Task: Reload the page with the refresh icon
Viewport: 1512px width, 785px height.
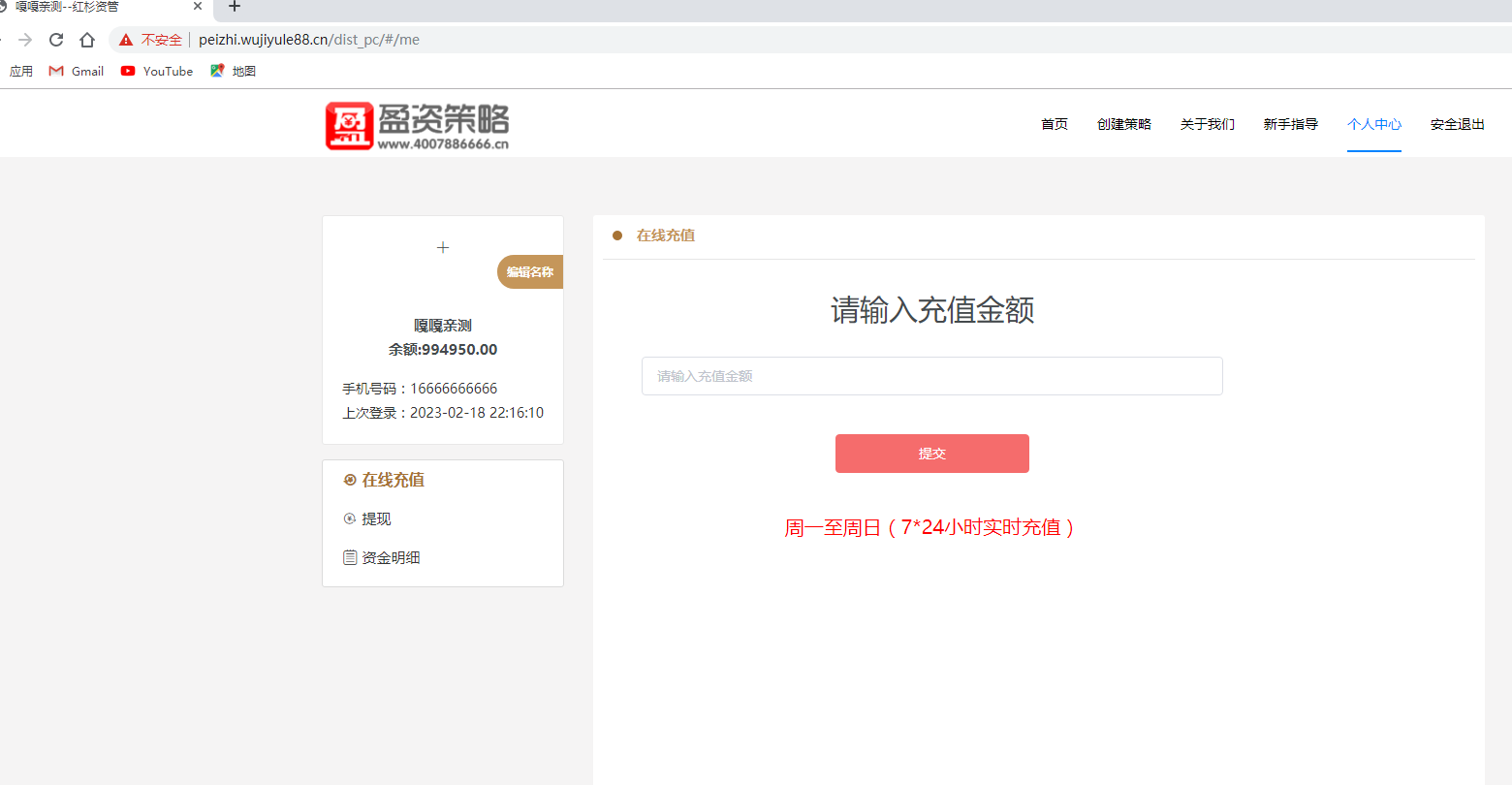Action: click(56, 40)
